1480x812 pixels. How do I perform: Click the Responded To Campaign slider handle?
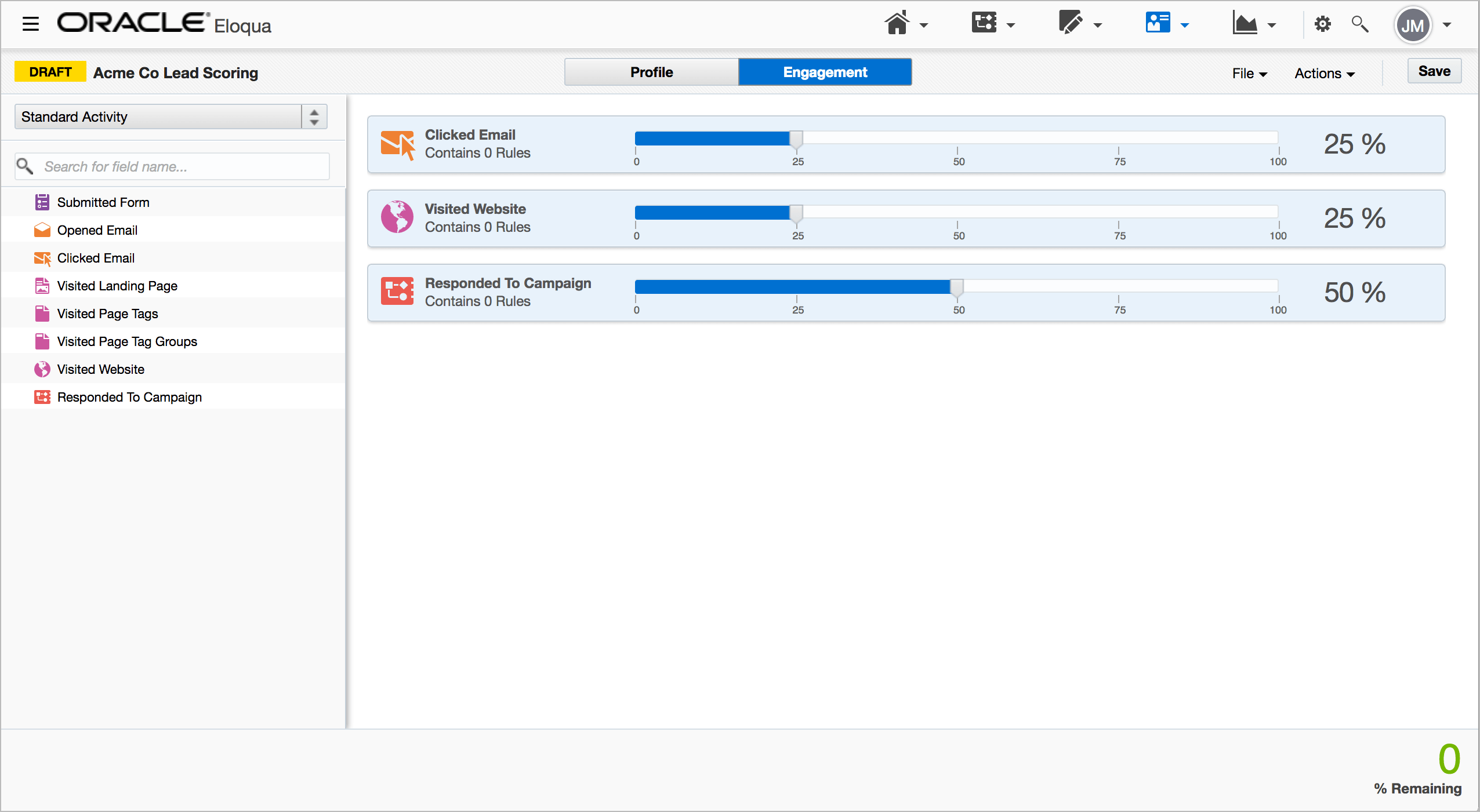point(957,287)
